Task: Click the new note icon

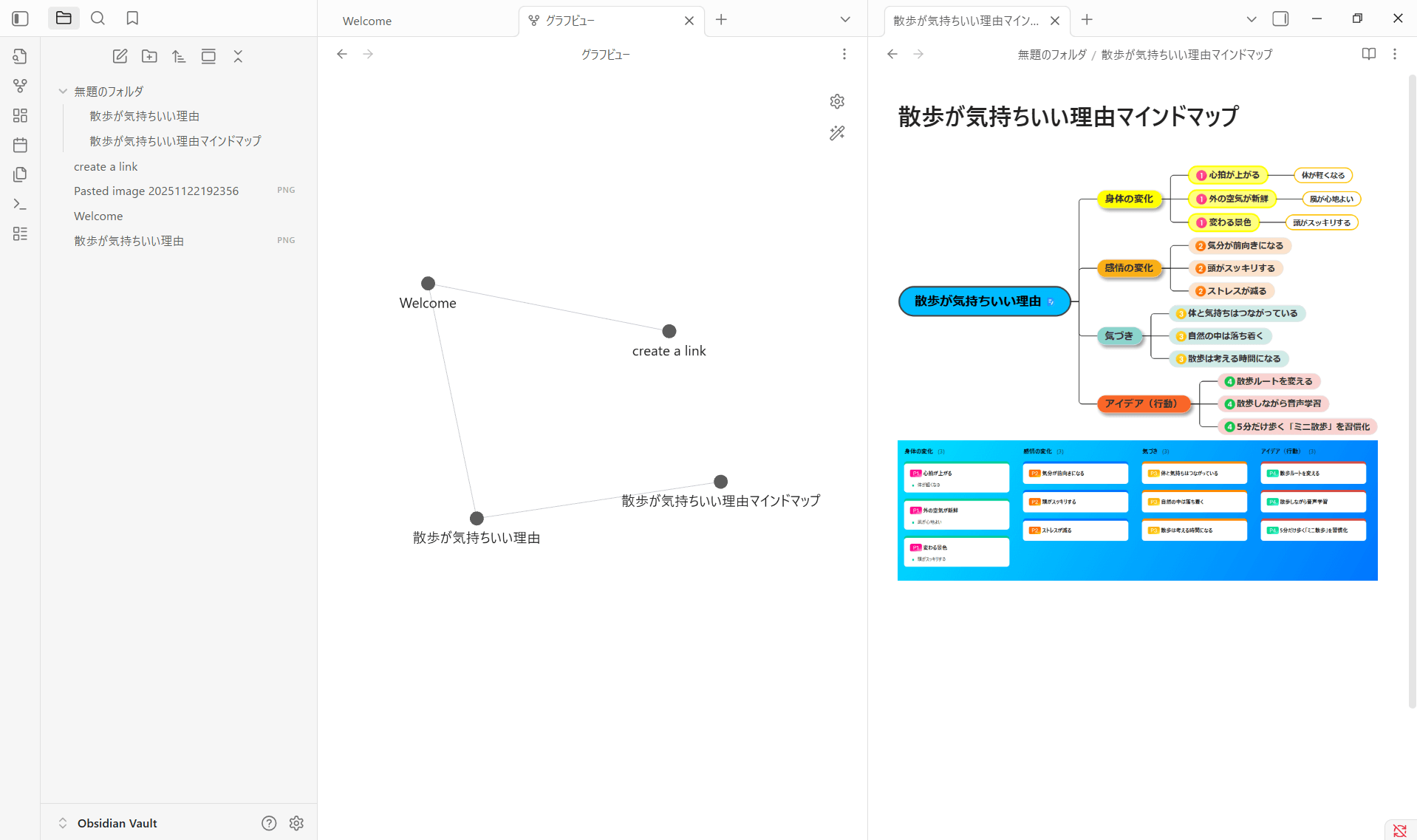Action: click(x=120, y=56)
